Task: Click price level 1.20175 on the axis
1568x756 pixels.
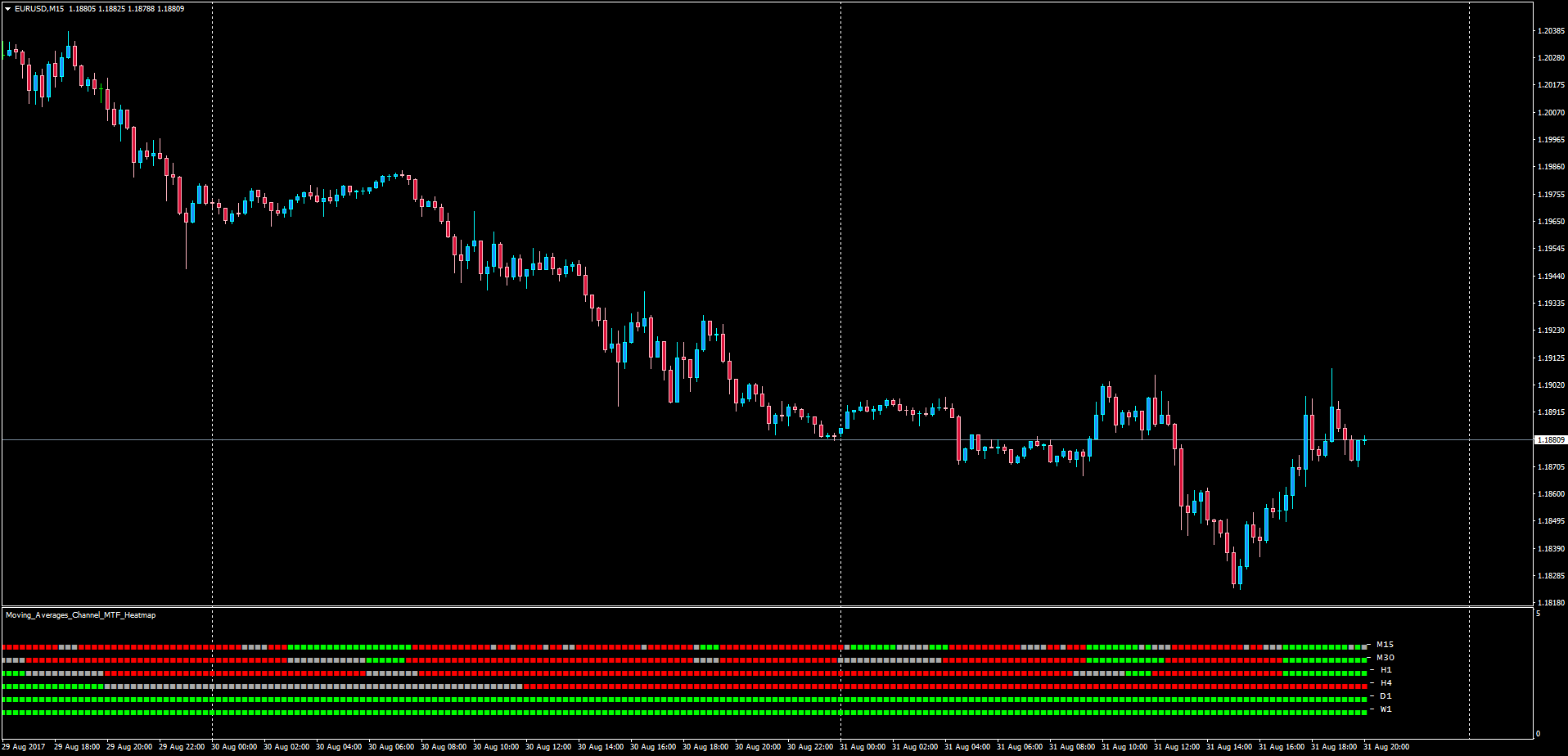Action: (1552, 85)
